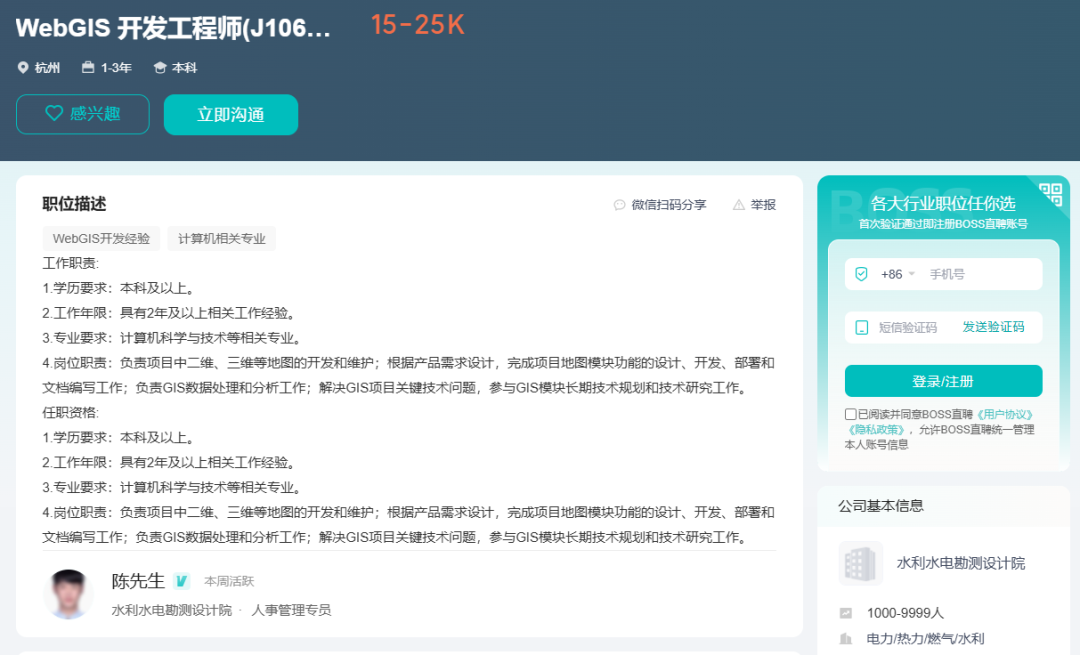
Task: Select the 计算机相关专业 tag
Action: tap(222, 238)
